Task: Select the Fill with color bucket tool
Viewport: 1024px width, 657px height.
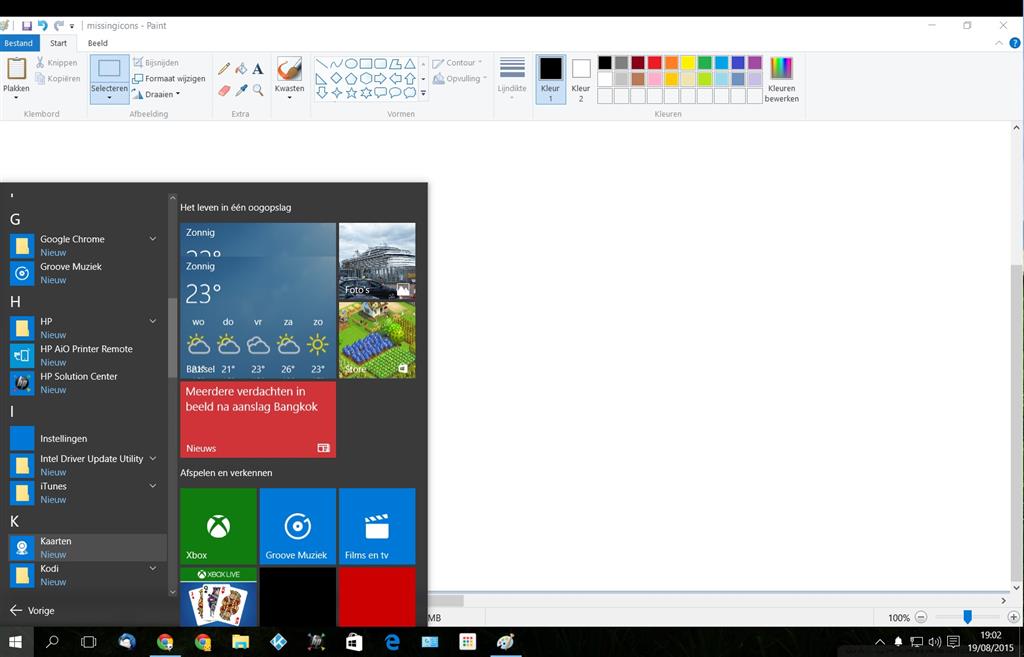Action: click(241, 69)
